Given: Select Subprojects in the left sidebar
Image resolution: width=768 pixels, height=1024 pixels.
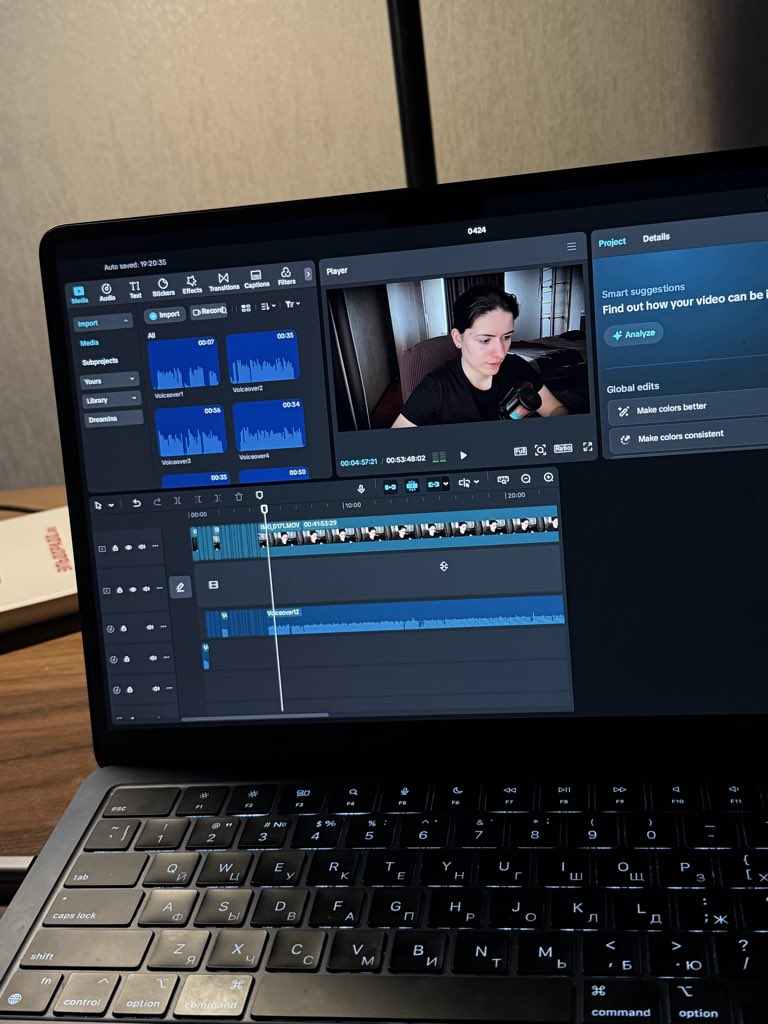Looking at the screenshot, I should tap(100, 361).
